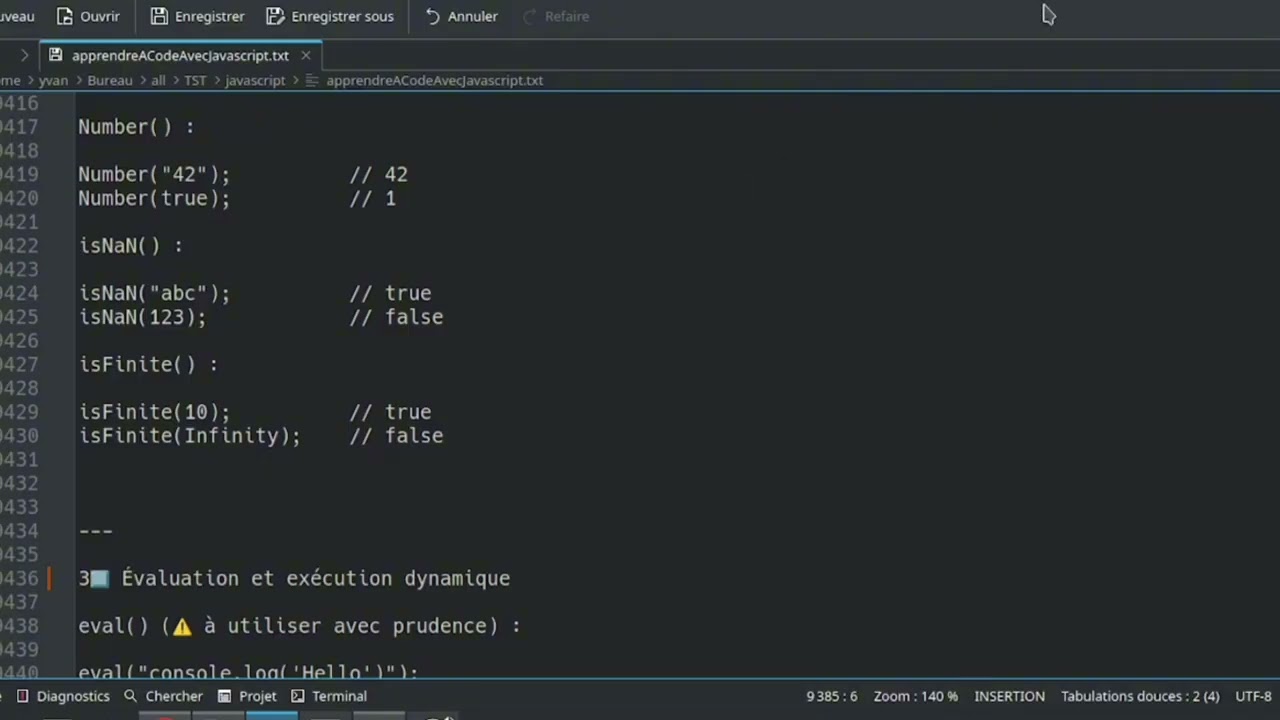Image resolution: width=1280 pixels, height=720 pixels.
Task: Click 'TST' in the breadcrumb path
Action: point(195,80)
